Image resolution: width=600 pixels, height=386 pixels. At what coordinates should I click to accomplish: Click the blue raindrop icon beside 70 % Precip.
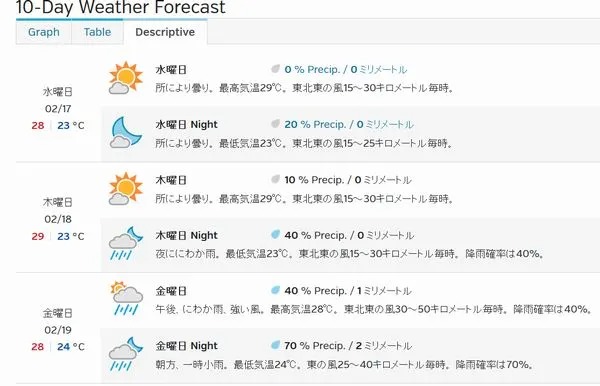(275, 345)
